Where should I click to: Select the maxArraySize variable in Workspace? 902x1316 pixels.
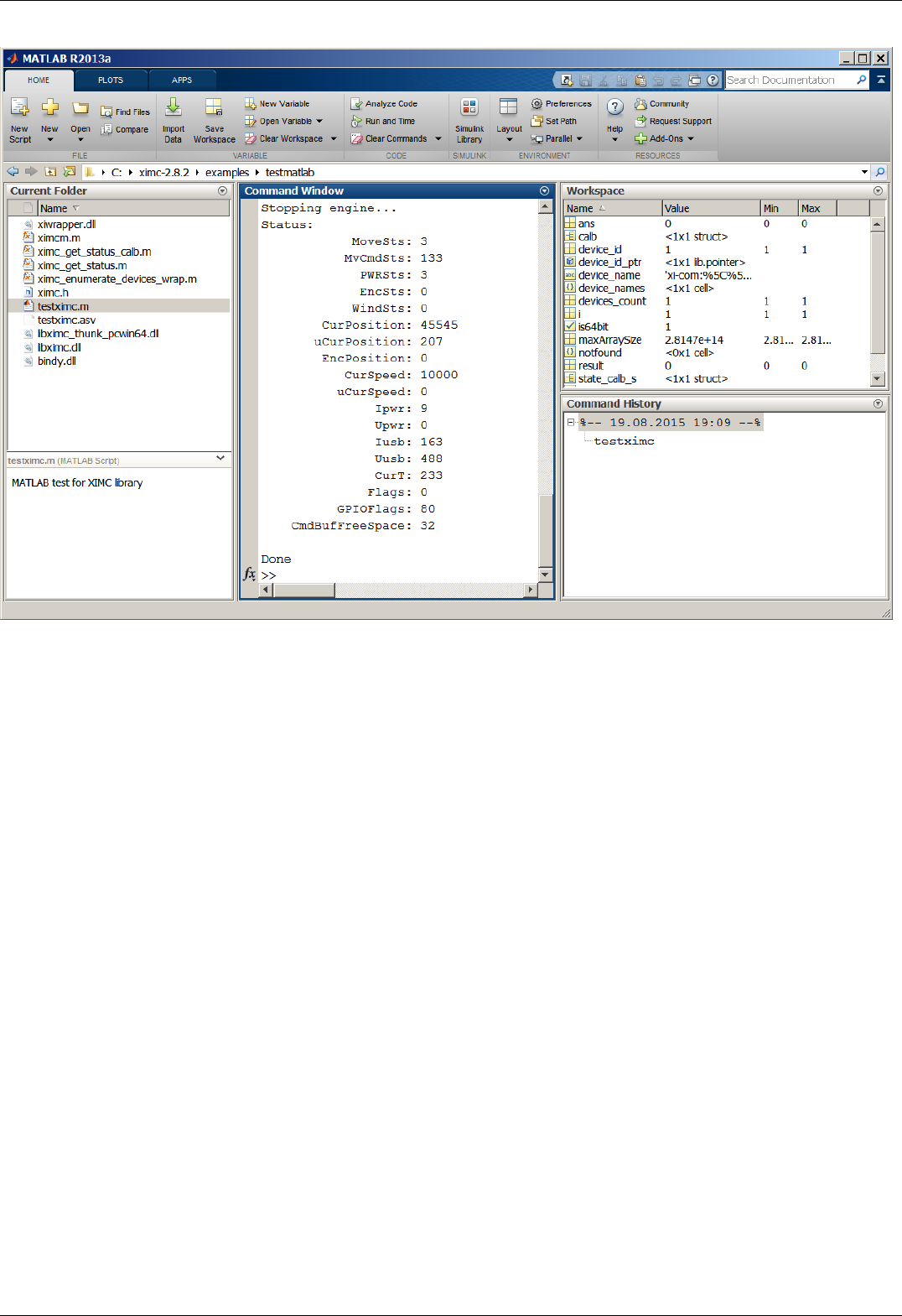pyautogui.click(x=717, y=340)
